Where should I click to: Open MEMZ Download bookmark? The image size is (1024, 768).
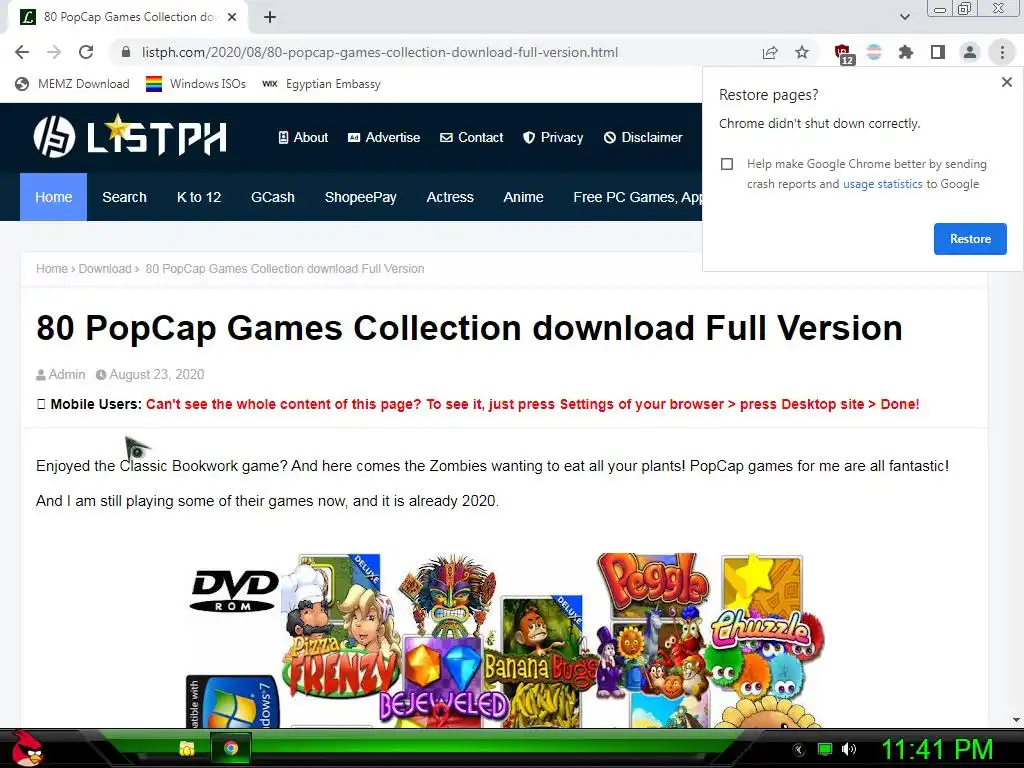tap(72, 84)
